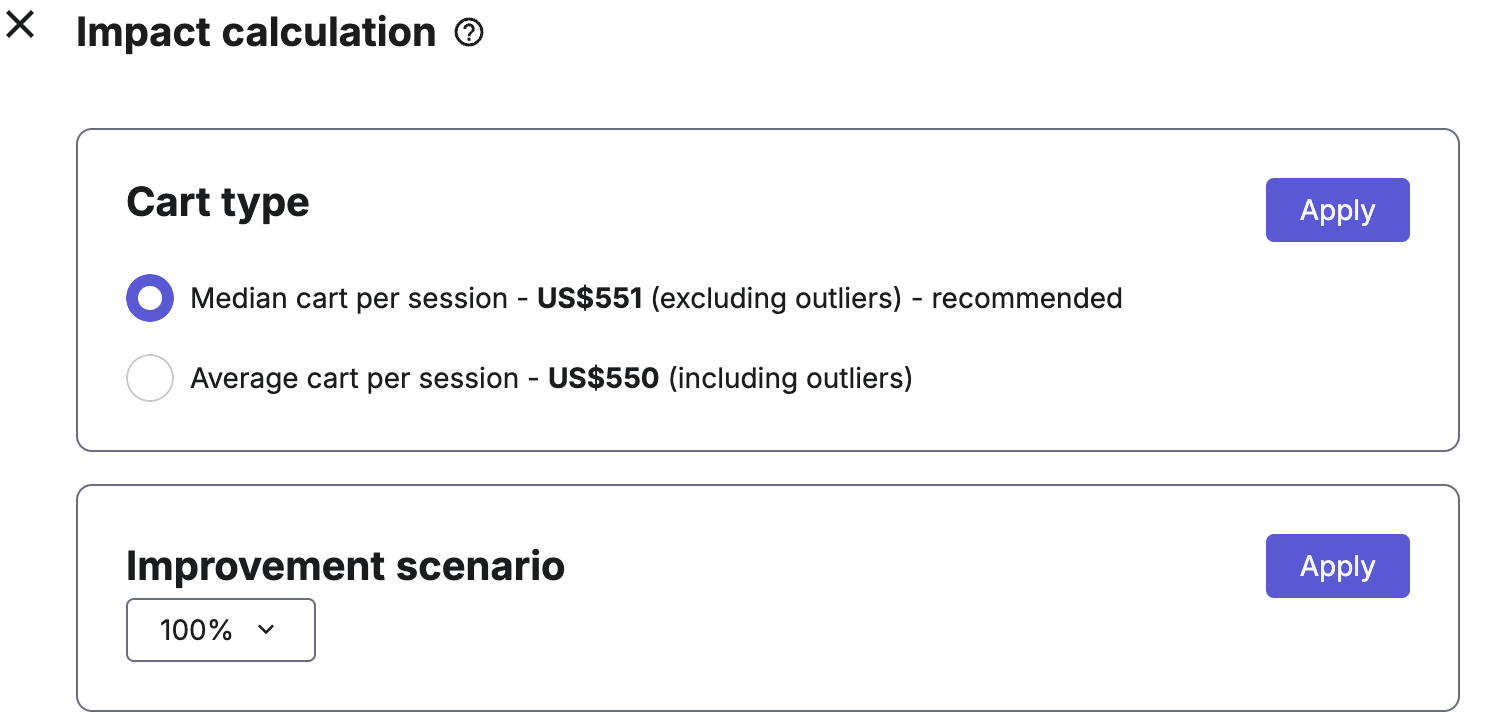Click the (including outliers) text

[x=790, y=378]
